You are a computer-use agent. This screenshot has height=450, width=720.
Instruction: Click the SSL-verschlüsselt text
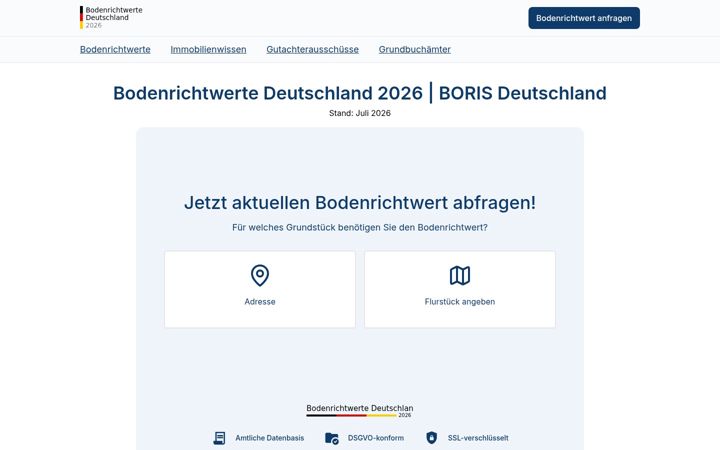(478, 438)
